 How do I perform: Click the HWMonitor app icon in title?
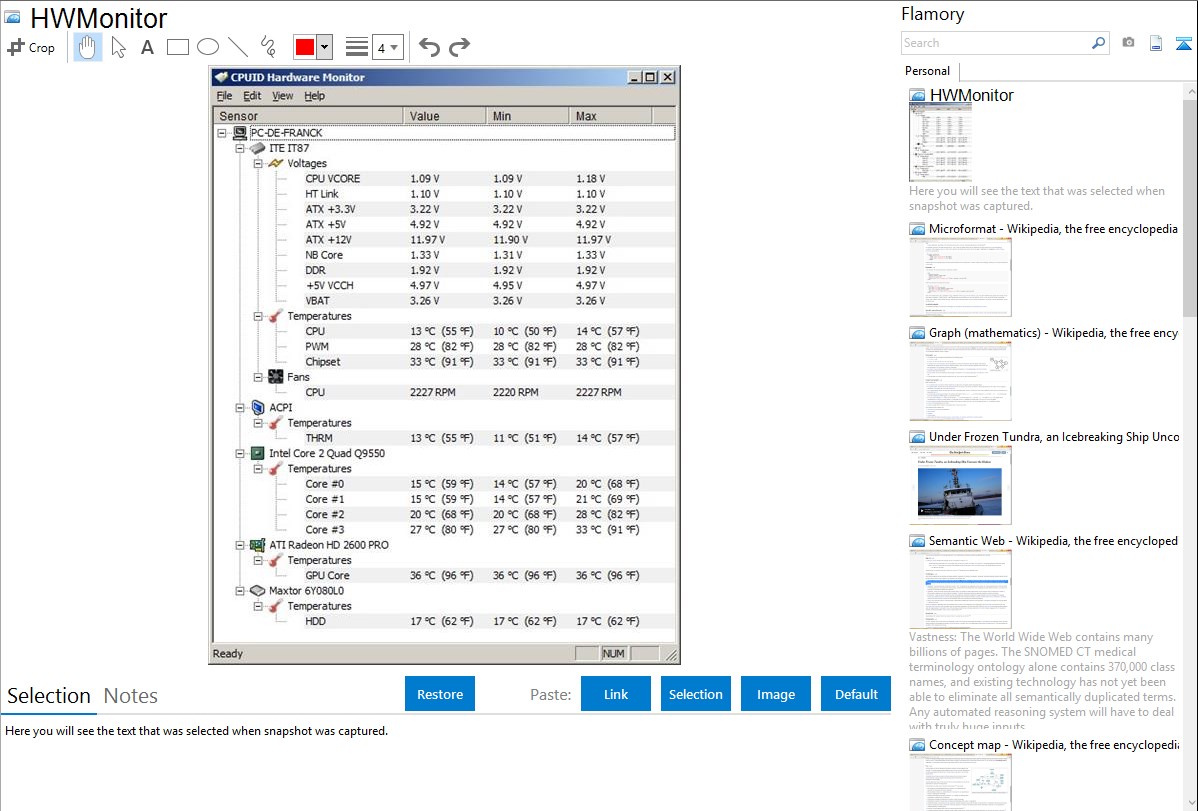pyautogui.click(x=12, y=18)
